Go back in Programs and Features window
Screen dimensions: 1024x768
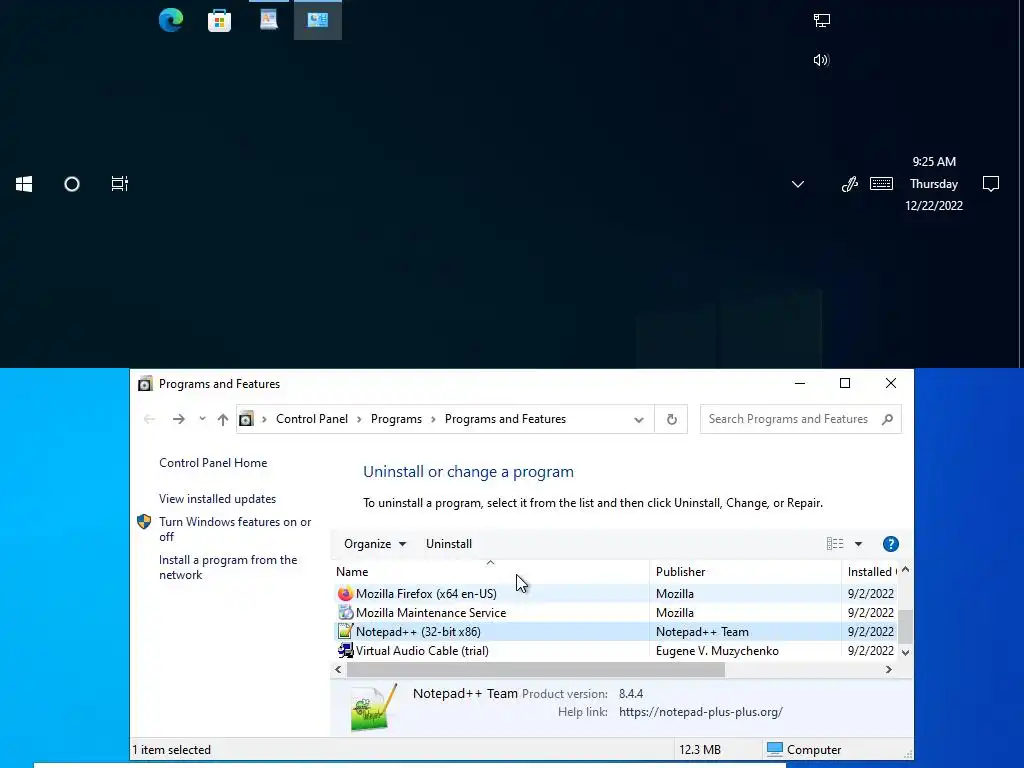[149, 419]
